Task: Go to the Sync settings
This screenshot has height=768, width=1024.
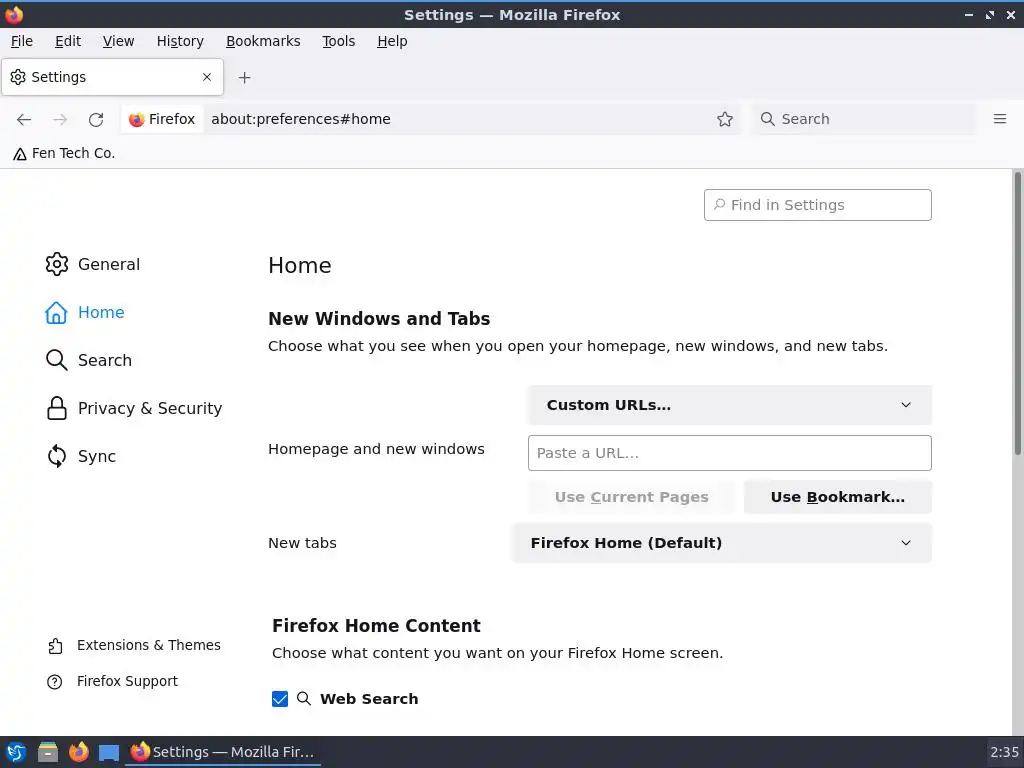Action: click(97, 456)
